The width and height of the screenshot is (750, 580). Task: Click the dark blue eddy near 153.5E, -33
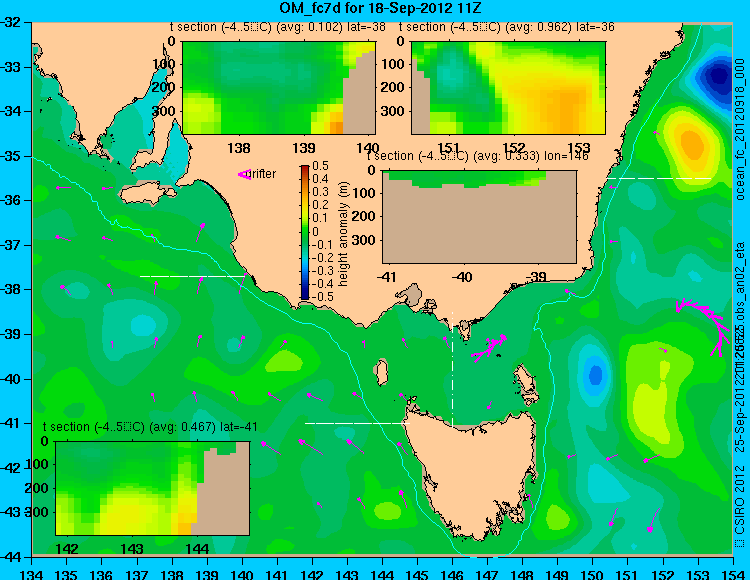[x=717, y=77]
